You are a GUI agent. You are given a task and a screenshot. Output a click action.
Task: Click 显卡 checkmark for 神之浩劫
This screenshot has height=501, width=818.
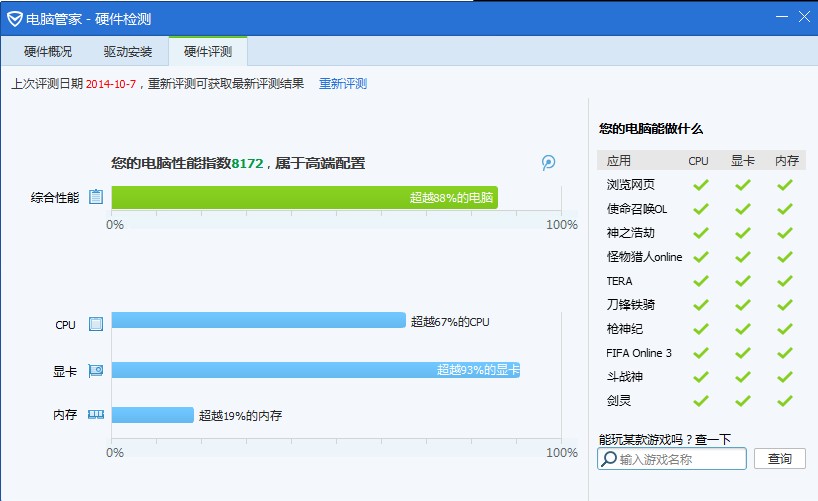click(743, 233)
